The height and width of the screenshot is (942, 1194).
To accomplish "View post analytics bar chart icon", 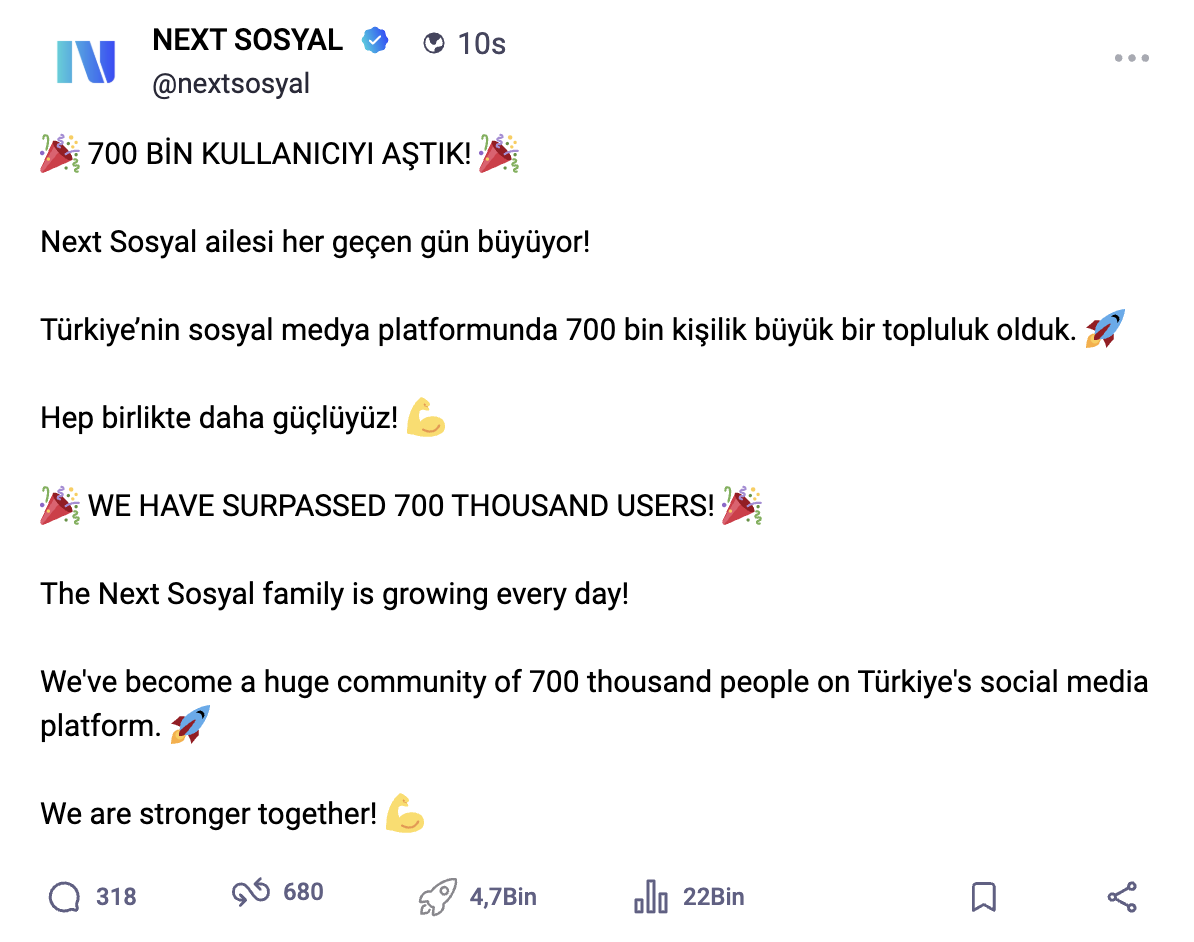I will 651,897.
